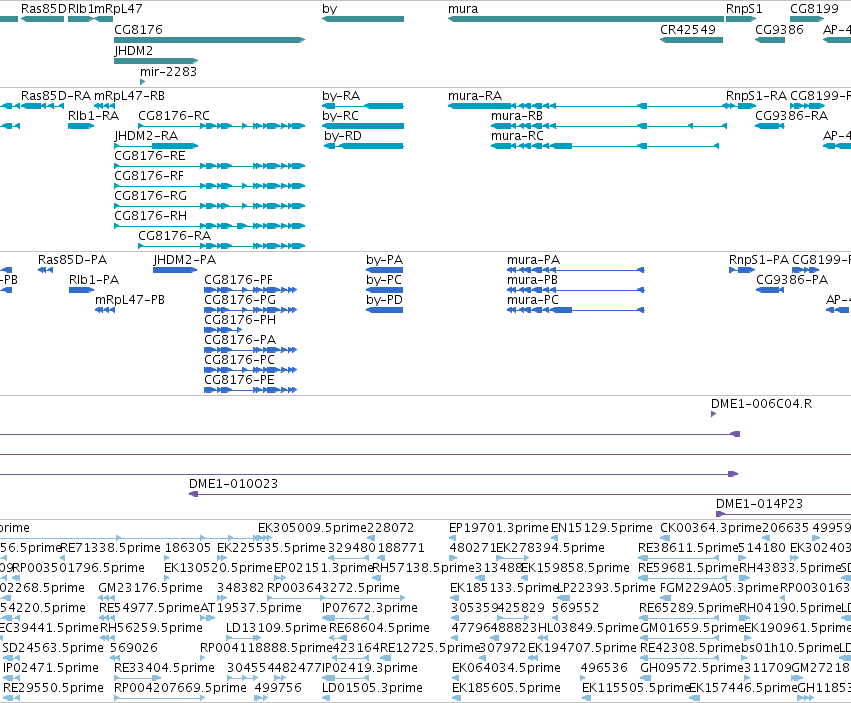Select the Rlb1 gene bar
This screenshot has width=851, height=703.
[81, 19]
